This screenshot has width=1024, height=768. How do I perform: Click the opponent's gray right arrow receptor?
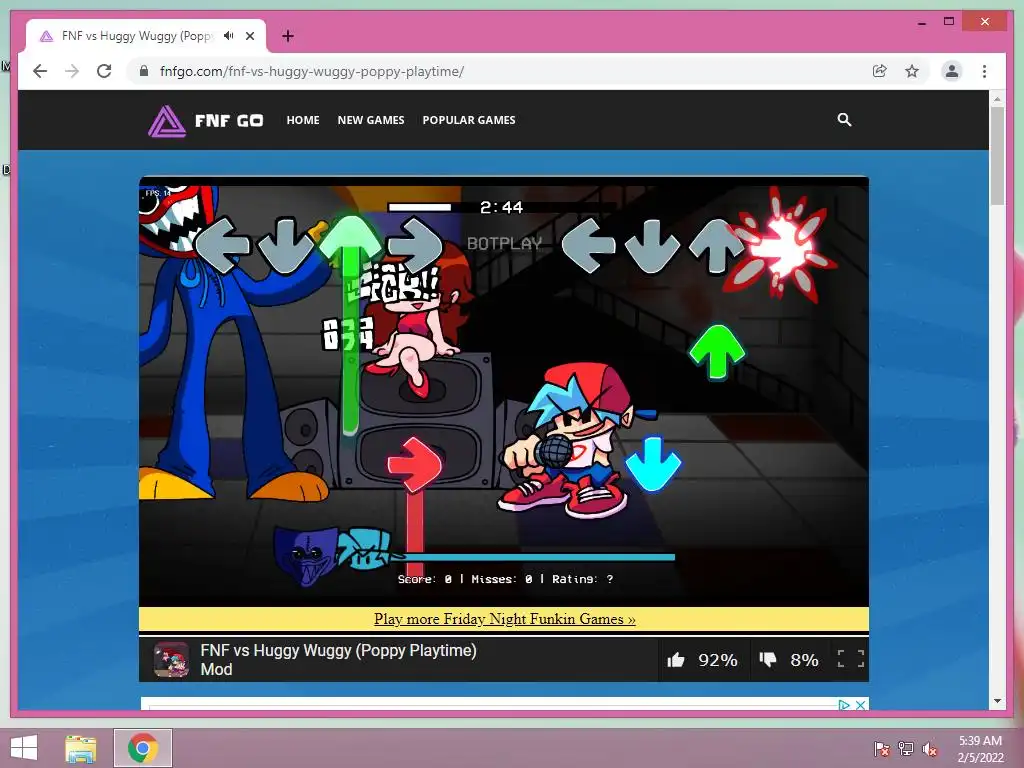tap(414, 245)
